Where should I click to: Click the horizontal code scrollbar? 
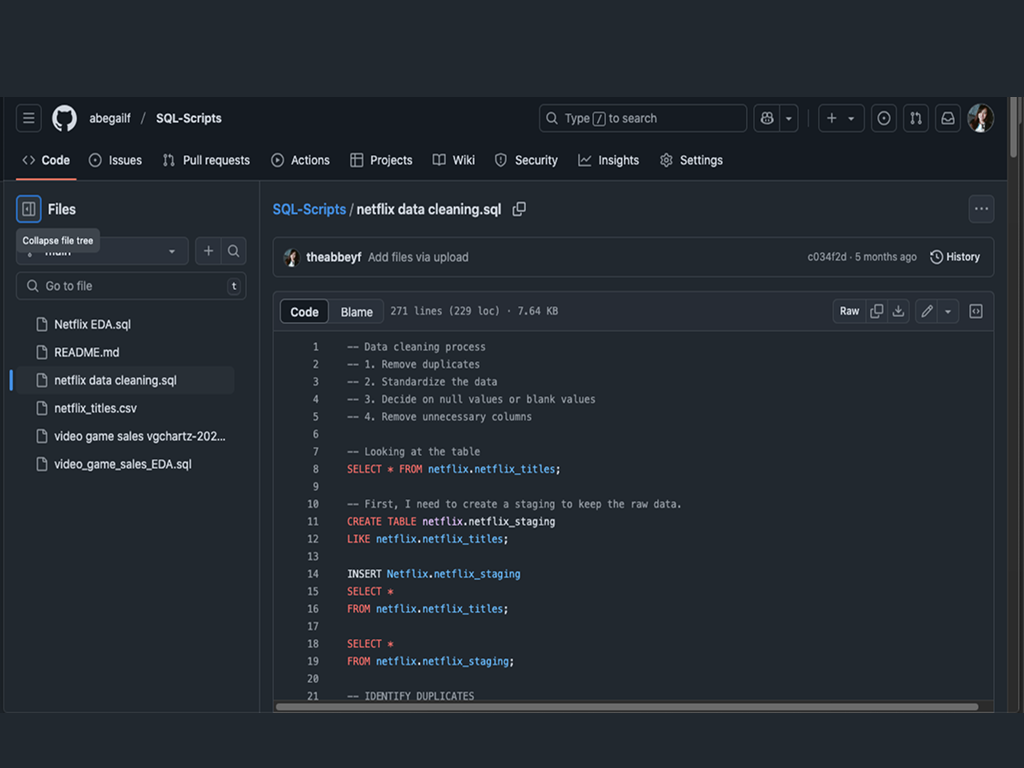pyautogui.click(x=627, y=707)
